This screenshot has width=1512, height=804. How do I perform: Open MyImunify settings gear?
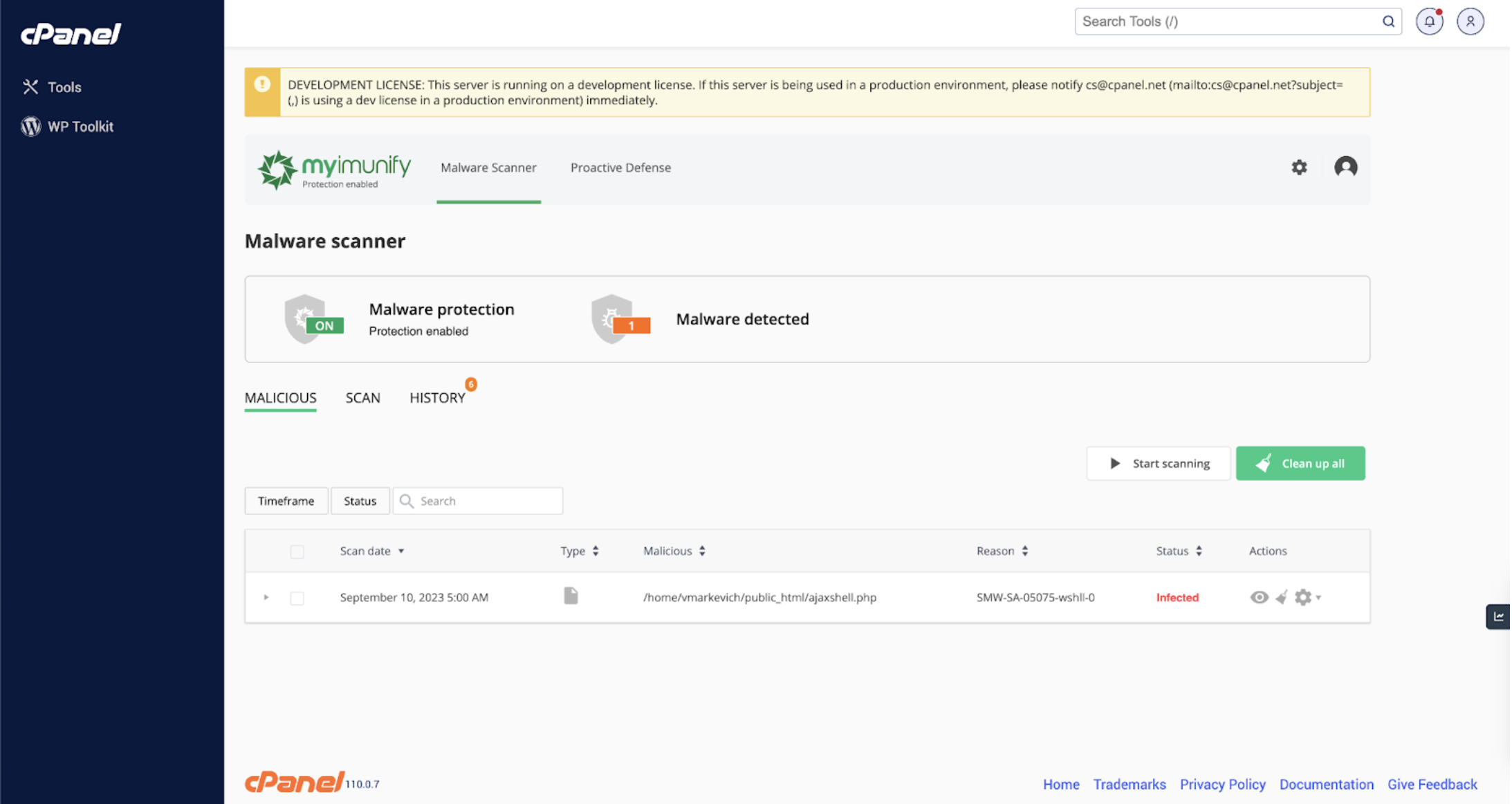point(1299,167)
